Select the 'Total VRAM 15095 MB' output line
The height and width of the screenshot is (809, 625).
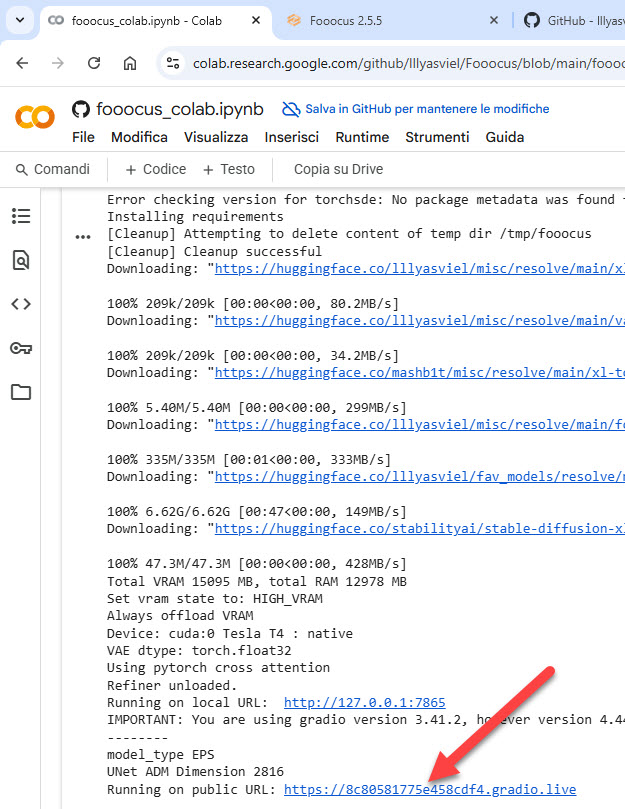tap(257, 581)
